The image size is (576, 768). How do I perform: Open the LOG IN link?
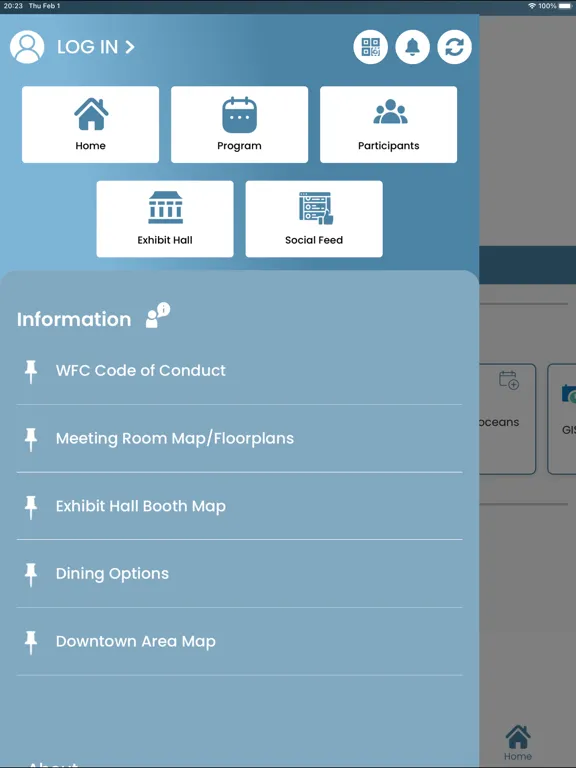pyautogui.click(x=96, y=47)
